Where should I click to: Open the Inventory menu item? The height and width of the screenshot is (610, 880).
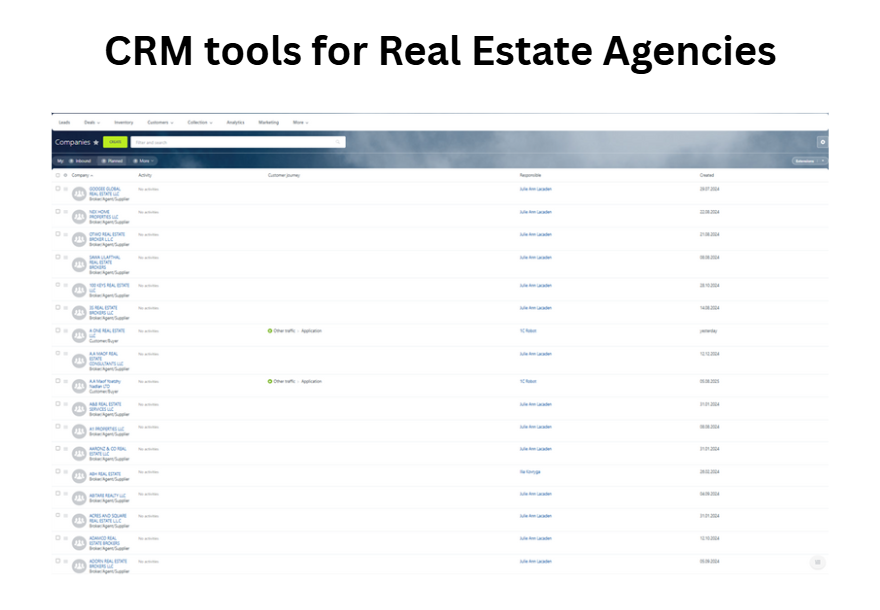(x=123, y=122)
